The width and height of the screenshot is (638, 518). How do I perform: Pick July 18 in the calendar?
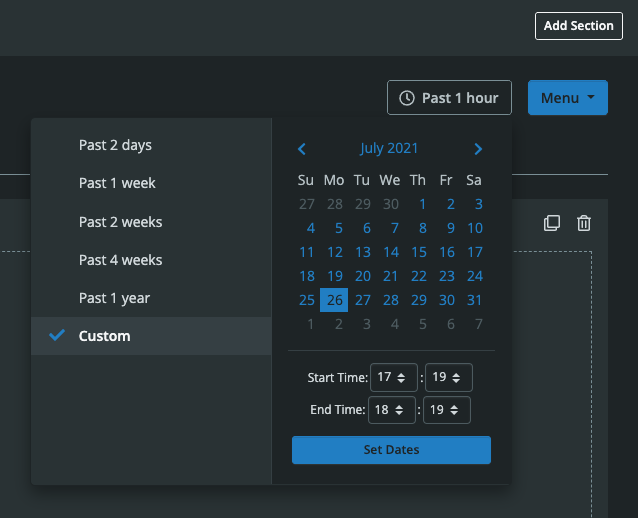coord(307,276)
